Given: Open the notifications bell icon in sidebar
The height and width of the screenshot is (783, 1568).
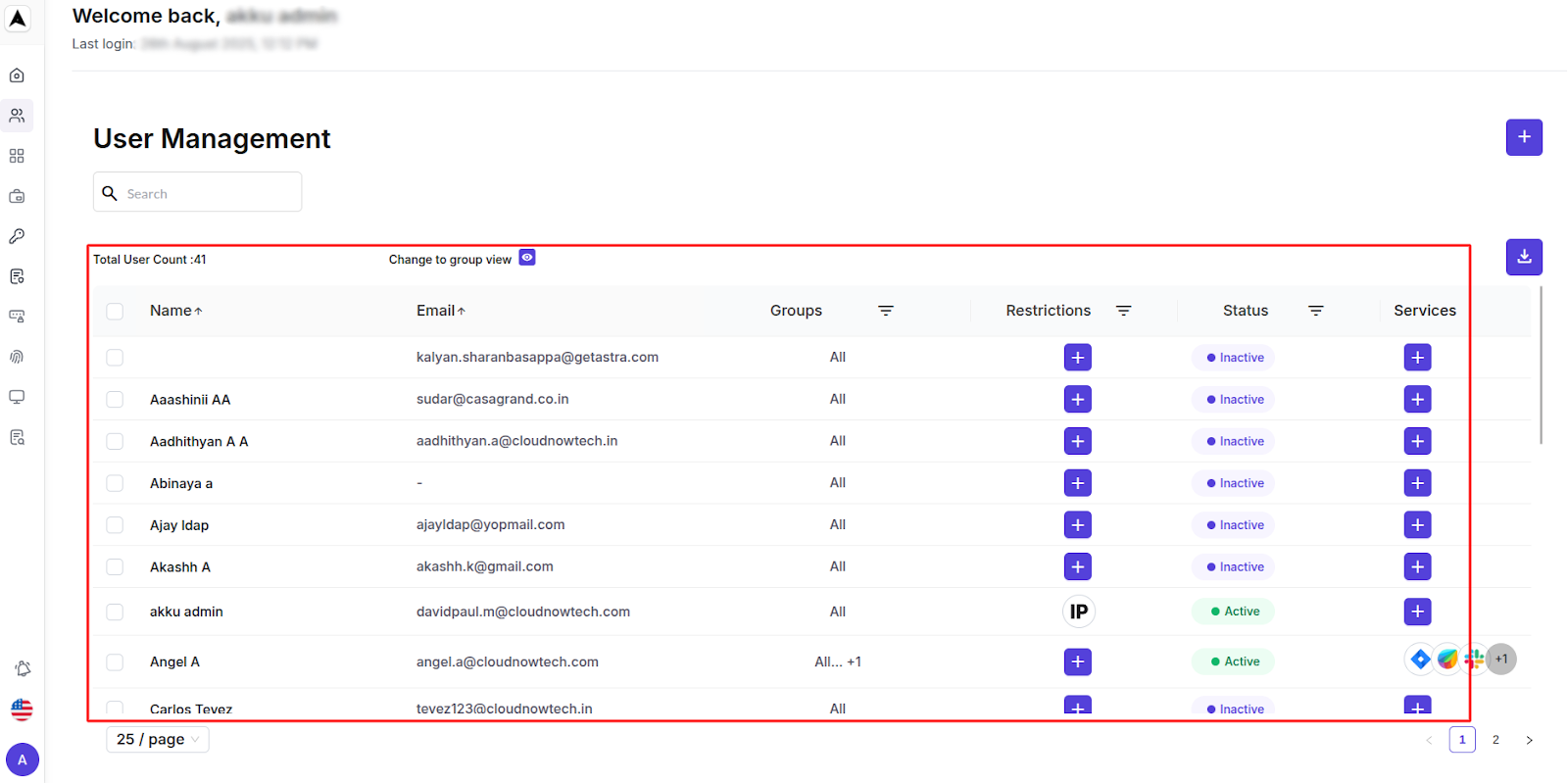Looking at the screenshot, I should tap(23, 668).
